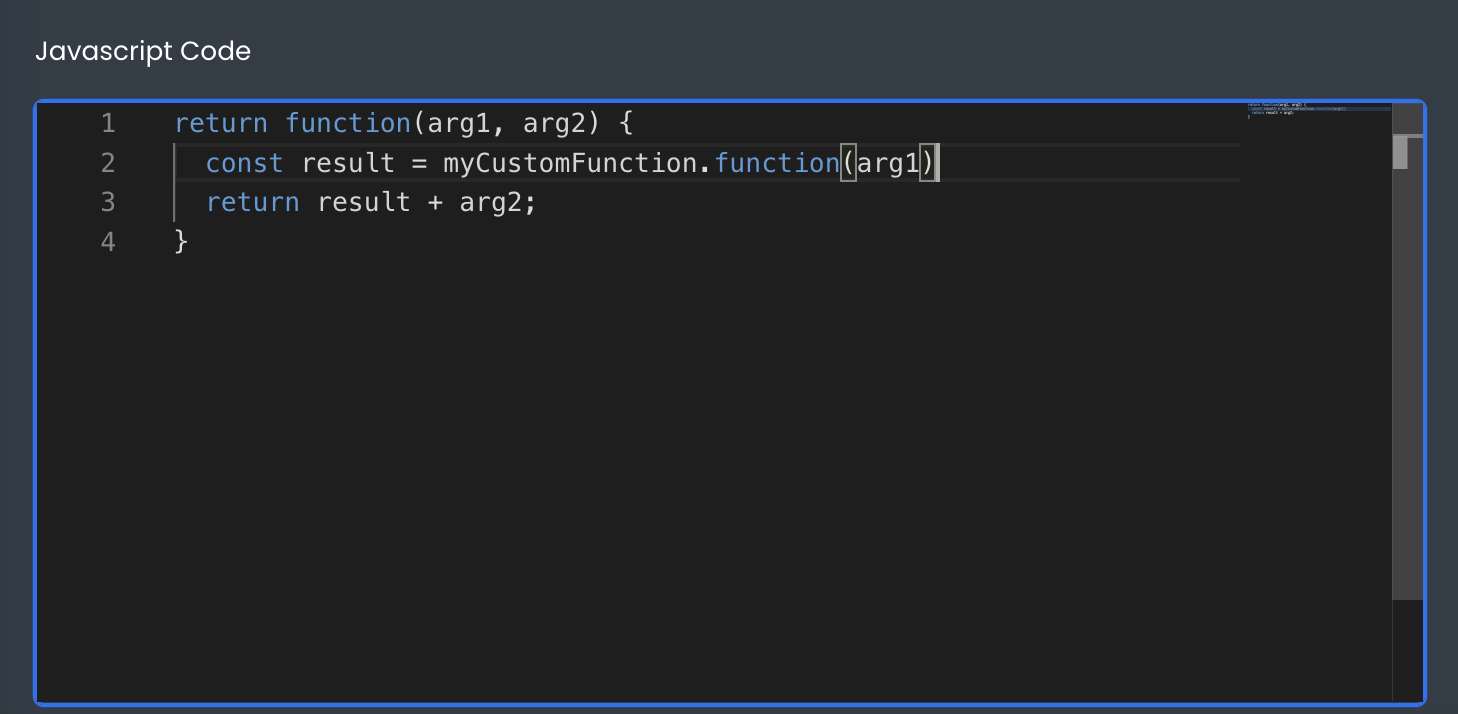This screenshot has width=1458, height=714.
Task: Click line number 1 in the gutter
Action: coord(107,124)
